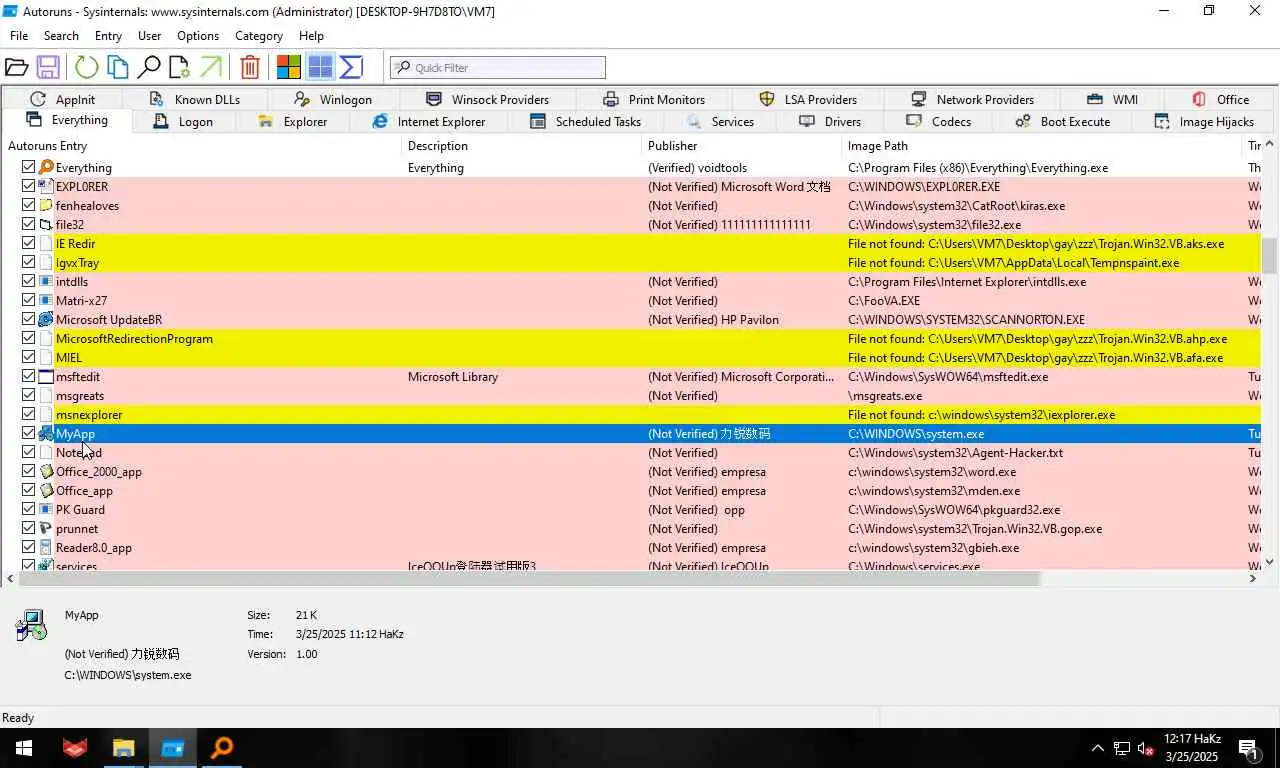Click the Copy toolbar icon
Viewport: 1280px width, 768px height.
[118, 67]
